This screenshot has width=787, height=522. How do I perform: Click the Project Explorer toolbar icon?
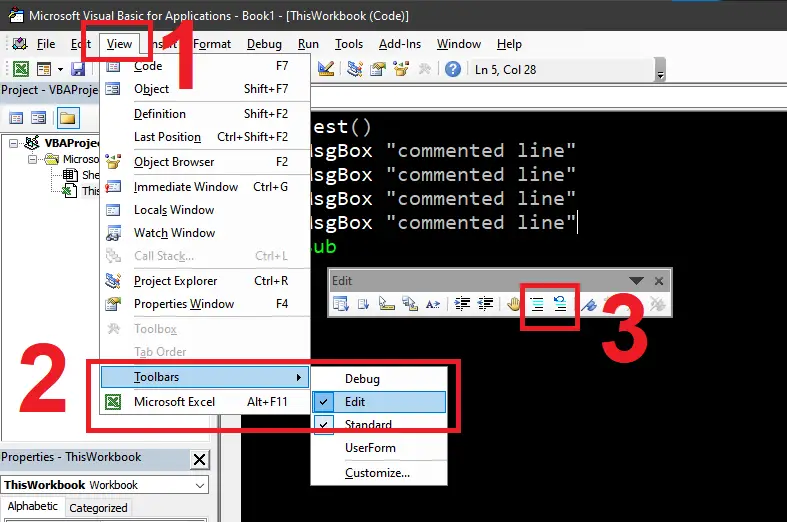(355, 69)
